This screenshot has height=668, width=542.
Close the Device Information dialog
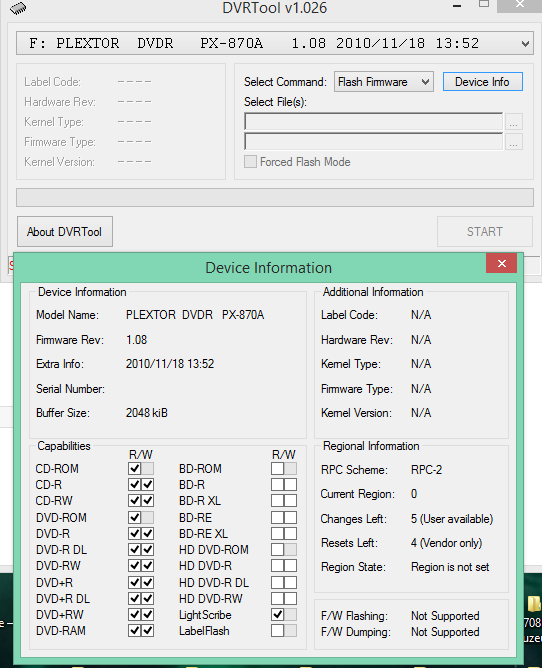point(502,263)
